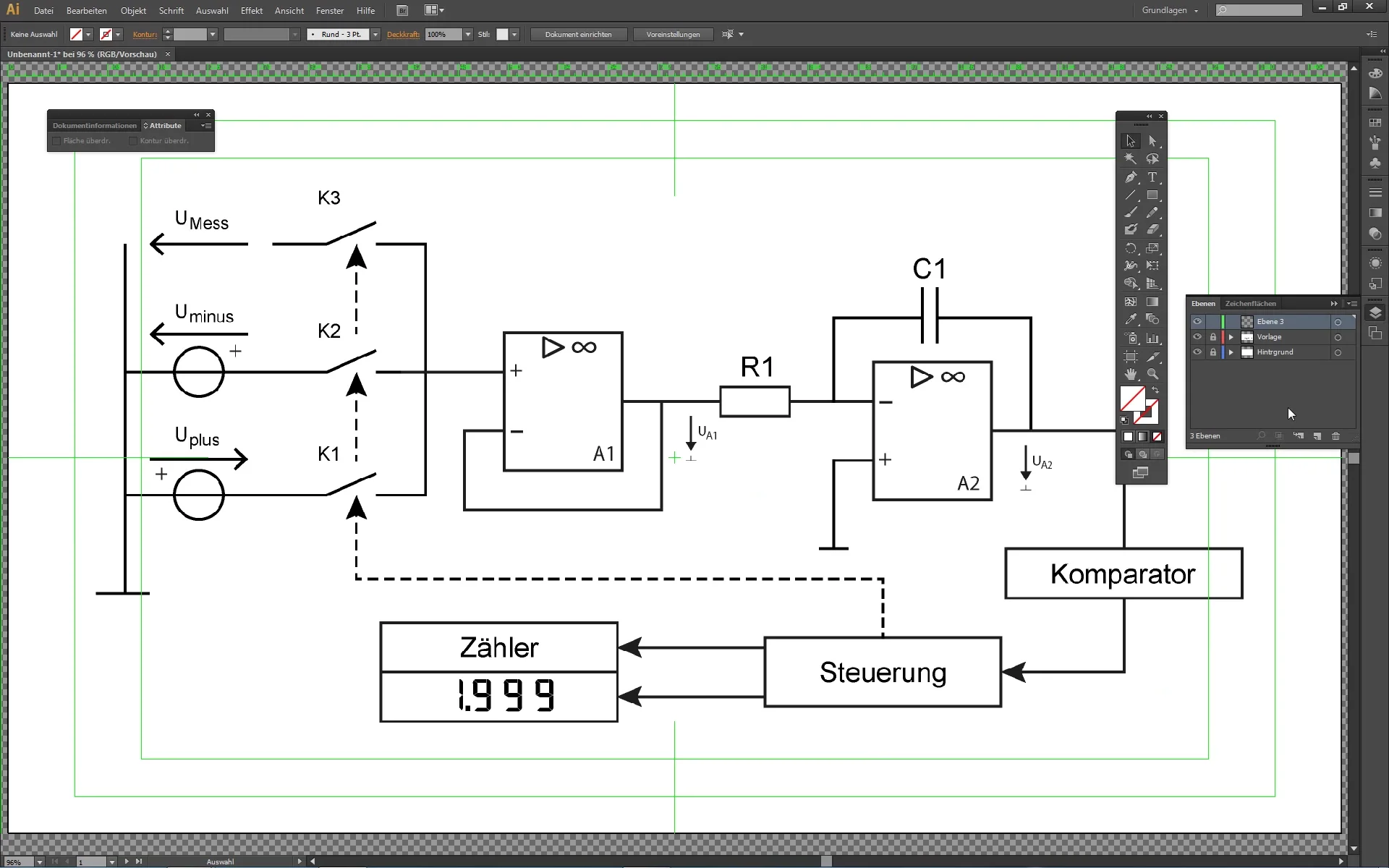Open the Deckkraft percentage dropdown
Image resolution: width=1389 pixels, height=868 pixels.
click(468, 35)
